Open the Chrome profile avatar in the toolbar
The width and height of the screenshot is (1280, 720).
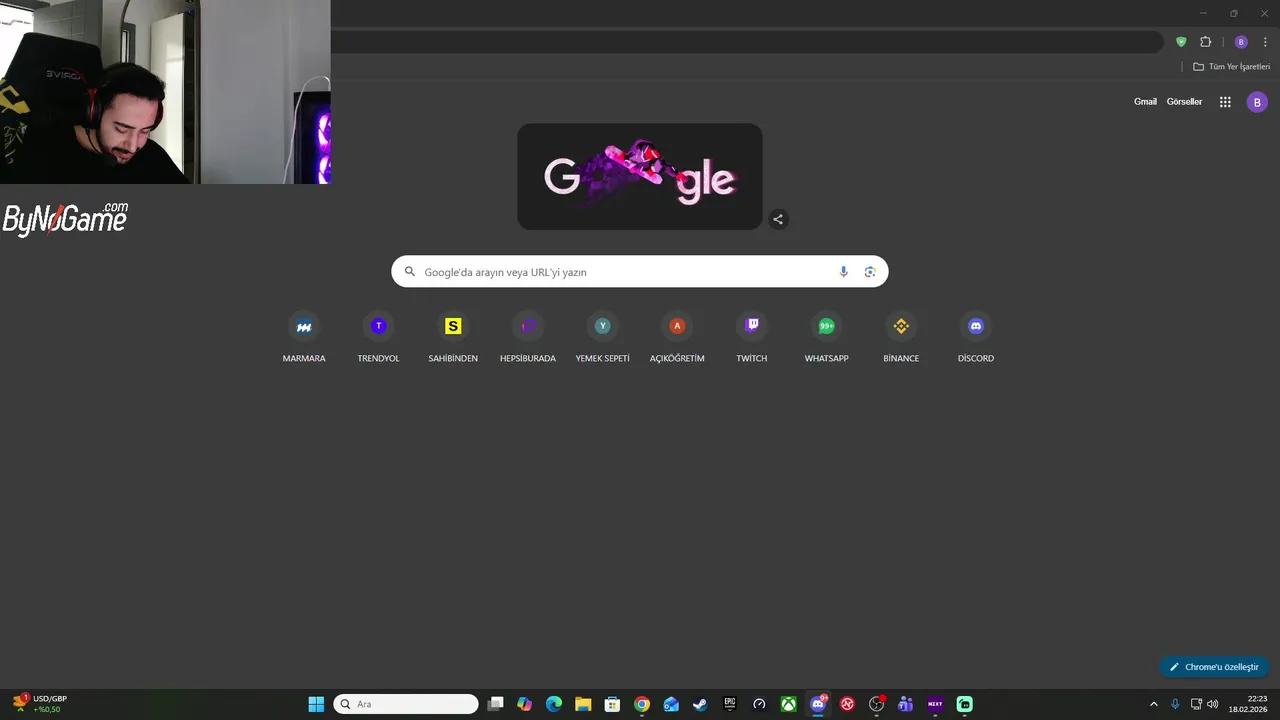click(1241, 42)
